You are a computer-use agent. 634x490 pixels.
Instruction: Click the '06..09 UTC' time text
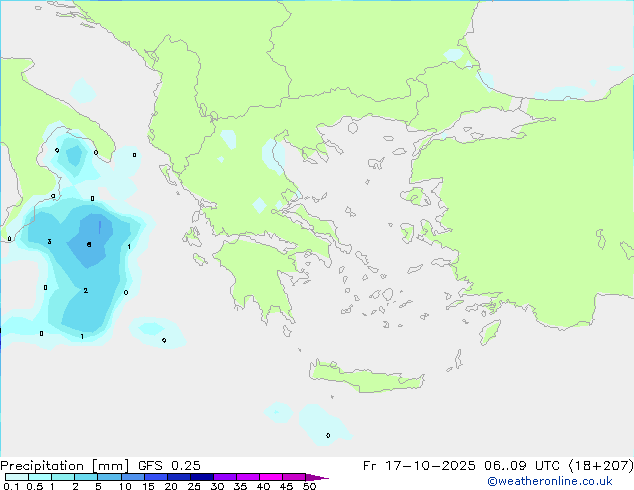pos(522,466)
